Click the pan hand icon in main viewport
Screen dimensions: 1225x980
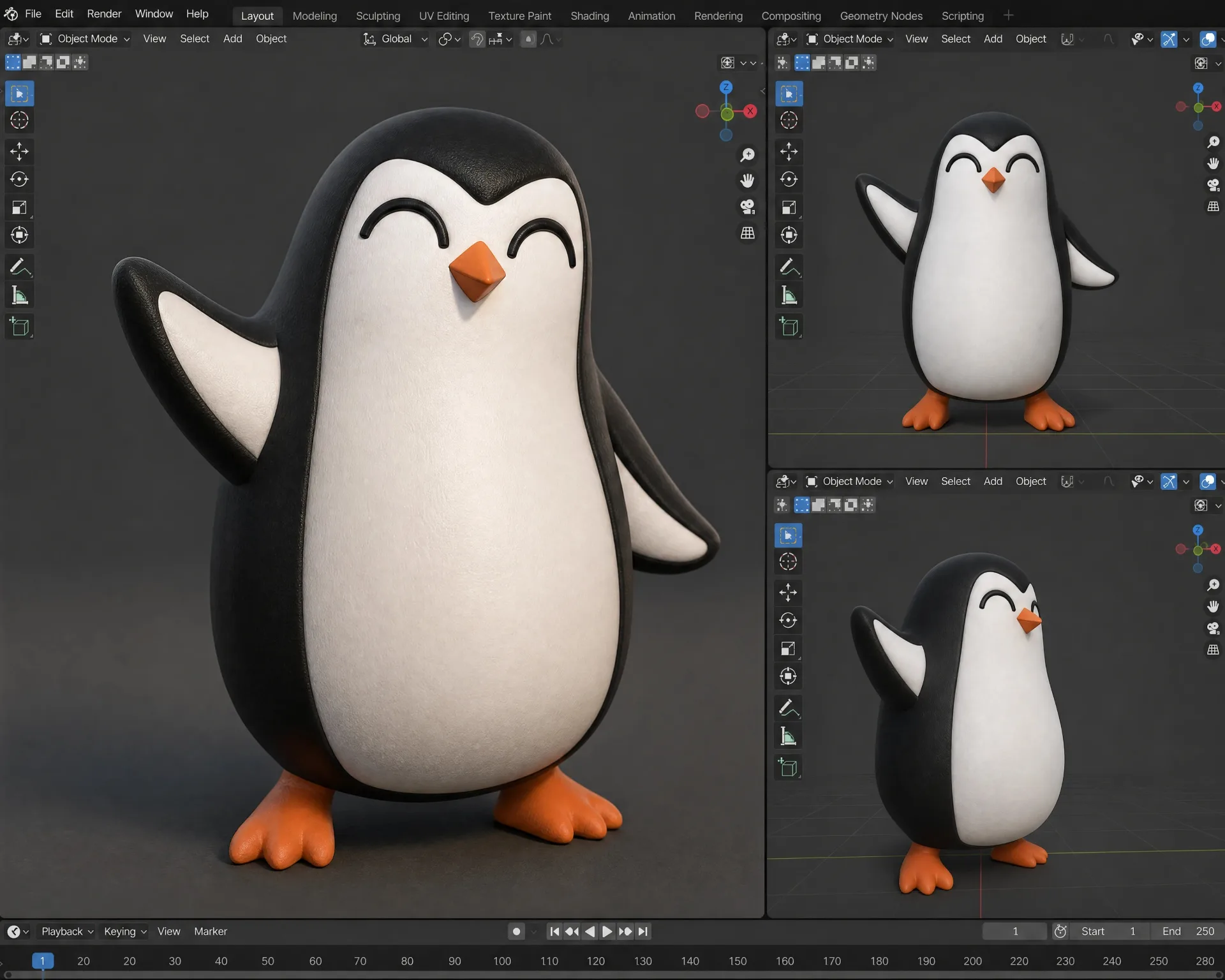coord(747,181)
